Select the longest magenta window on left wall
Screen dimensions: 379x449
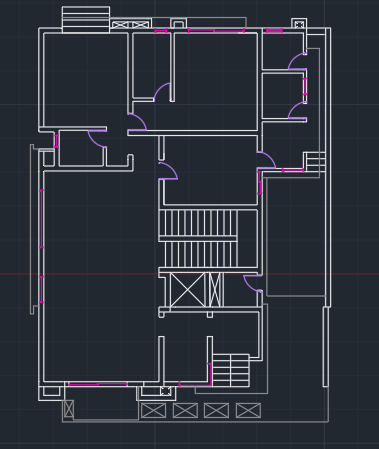pyautogui.click(x=42, y=219)
